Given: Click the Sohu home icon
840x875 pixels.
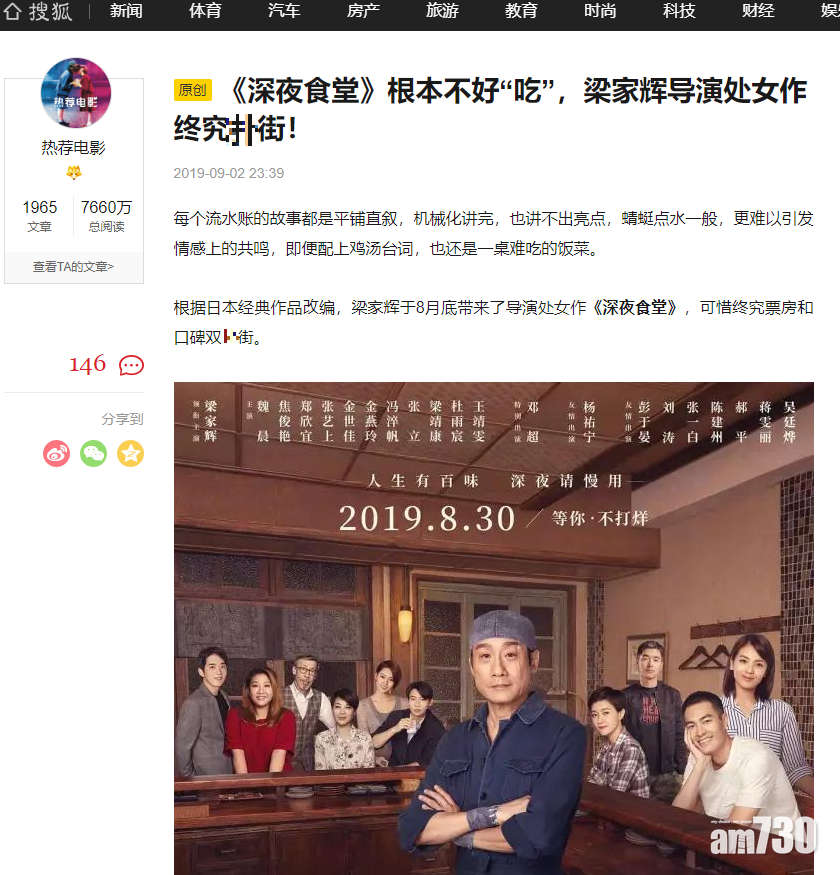Looking at the screenshot, I should pos(12,11).
